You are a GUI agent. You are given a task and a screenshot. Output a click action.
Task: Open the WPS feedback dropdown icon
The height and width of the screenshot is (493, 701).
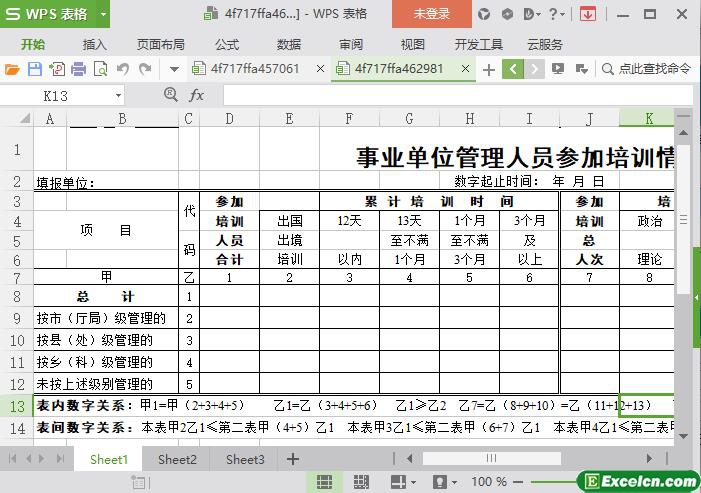(x=531, y=14)
